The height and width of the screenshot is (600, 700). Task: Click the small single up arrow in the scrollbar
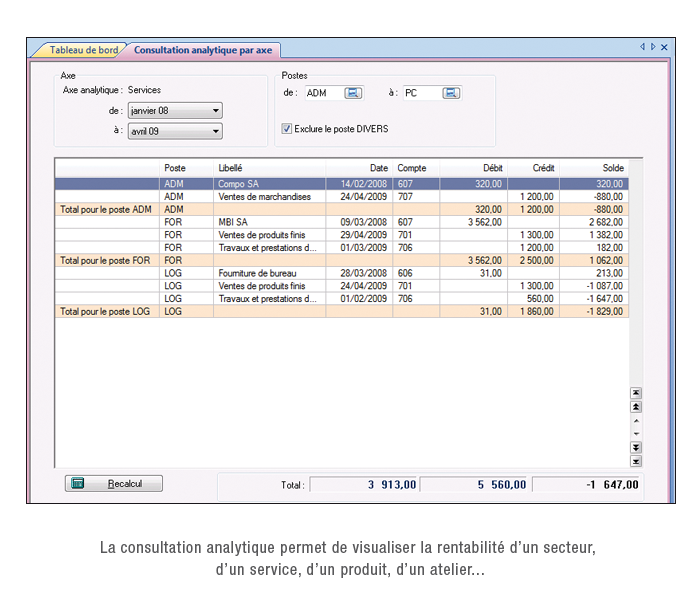coord(636,421)
